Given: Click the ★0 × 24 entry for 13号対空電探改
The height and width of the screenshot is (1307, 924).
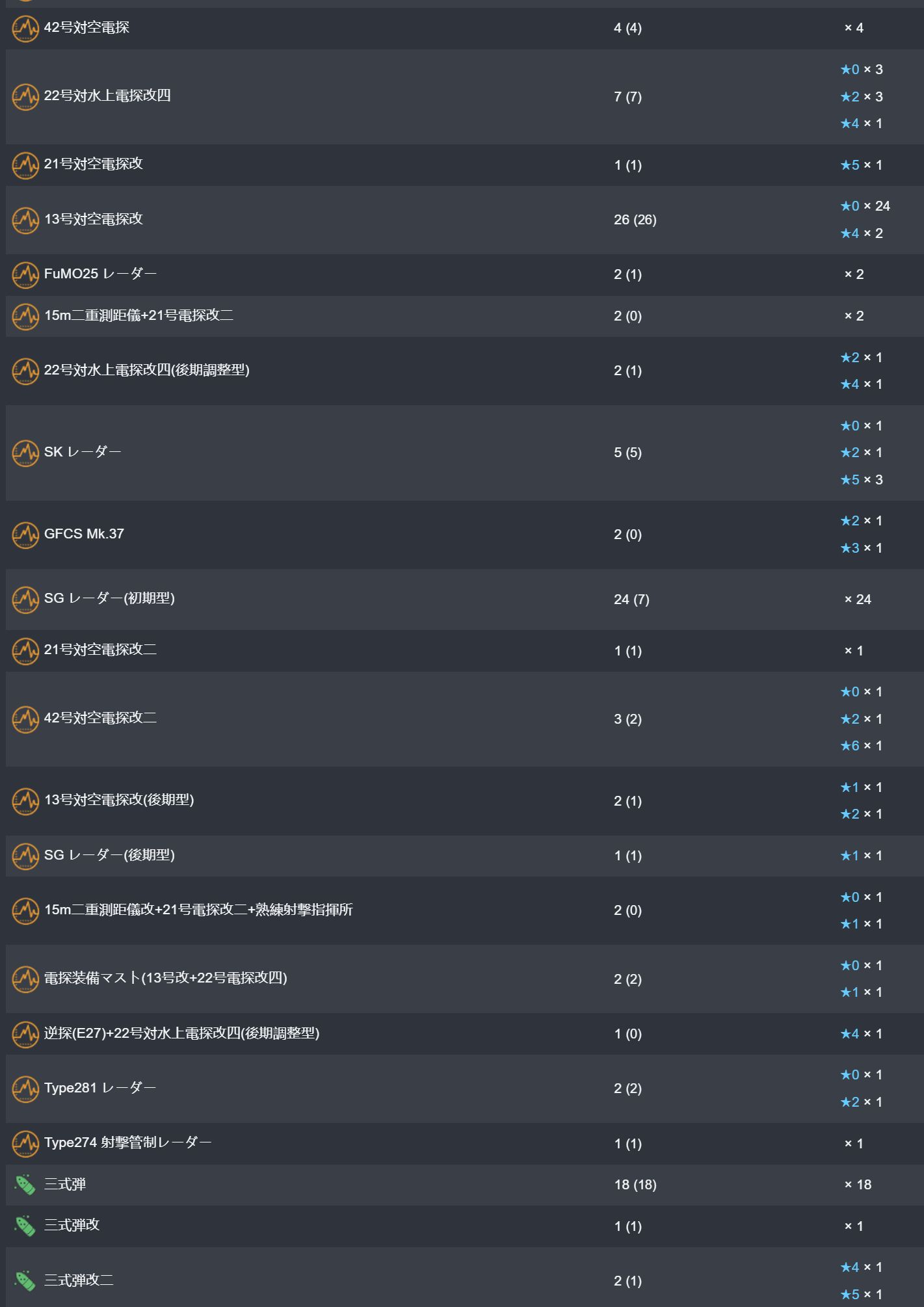Looking at the screenshot, I should tap(865, 206).
